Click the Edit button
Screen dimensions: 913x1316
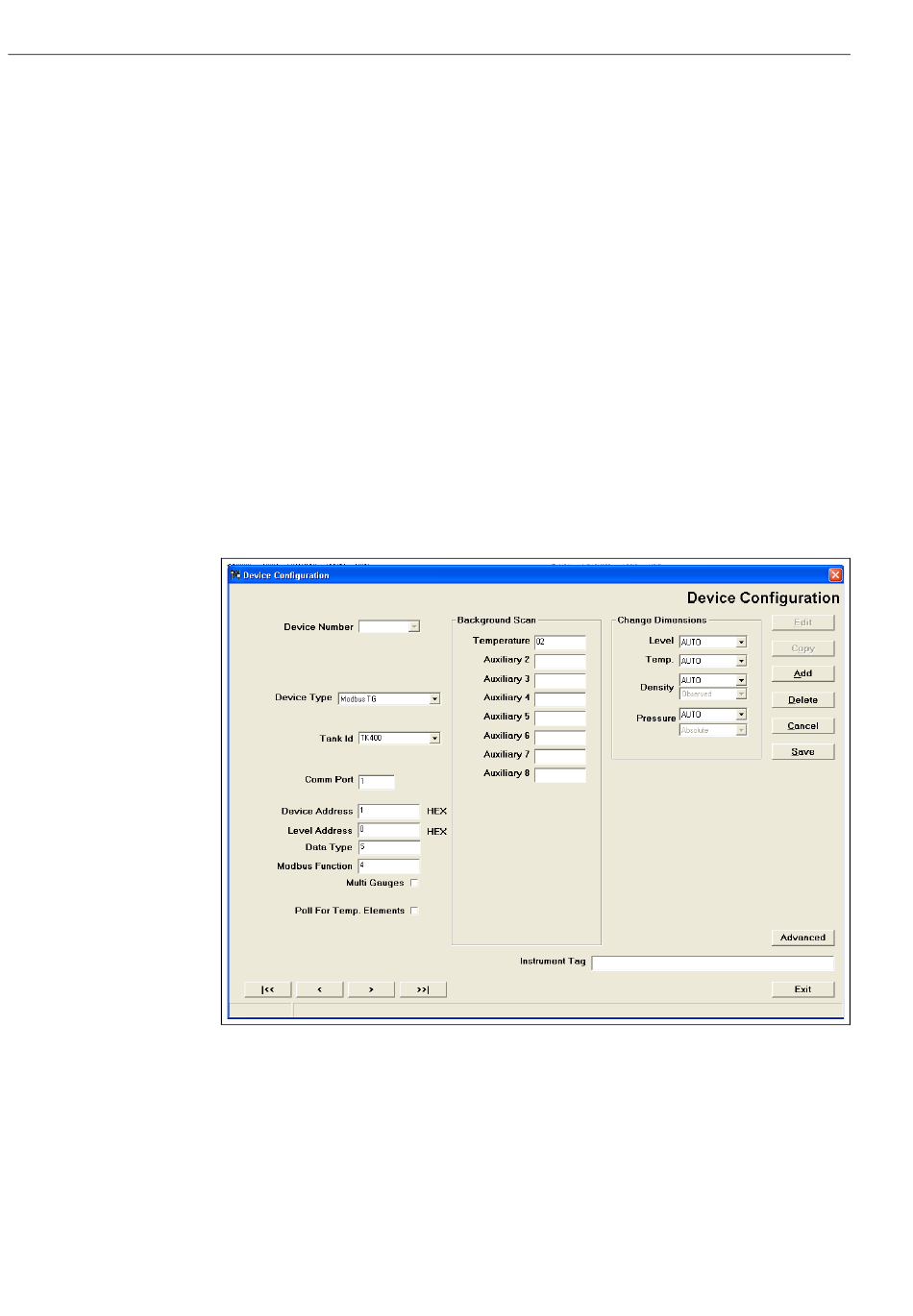802,622
